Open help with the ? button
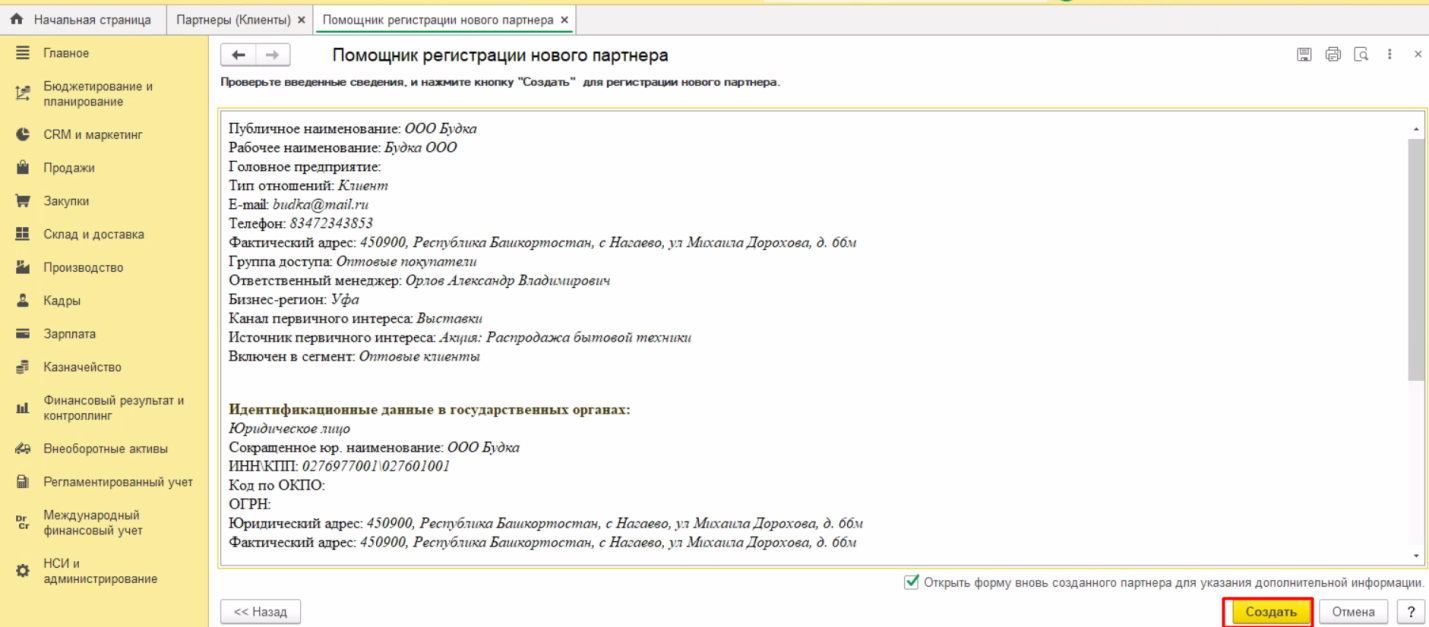This screenshot has height=627, width=1429. [x=1411, y=612]
